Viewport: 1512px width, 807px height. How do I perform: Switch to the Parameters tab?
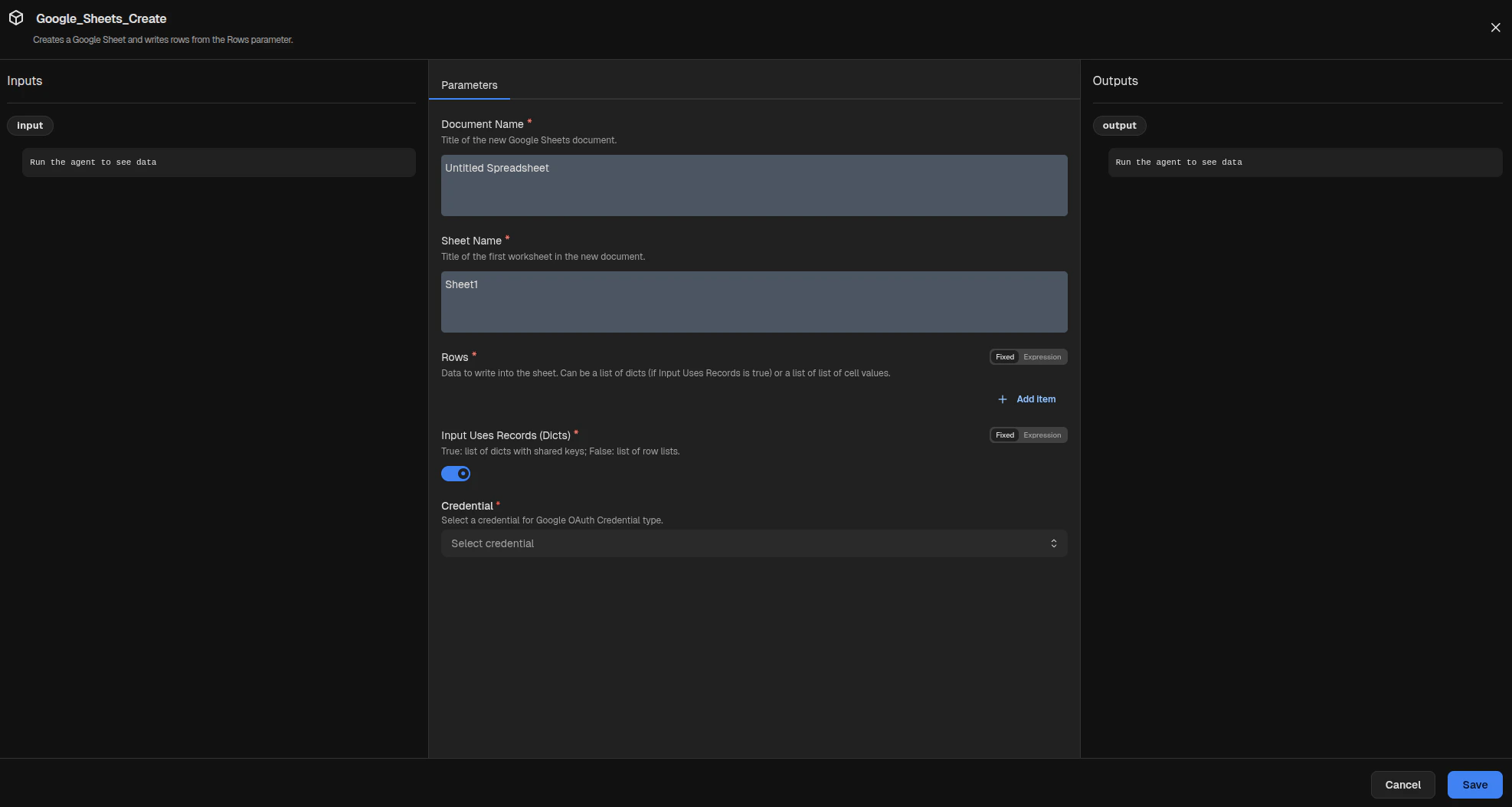(469, 85)
